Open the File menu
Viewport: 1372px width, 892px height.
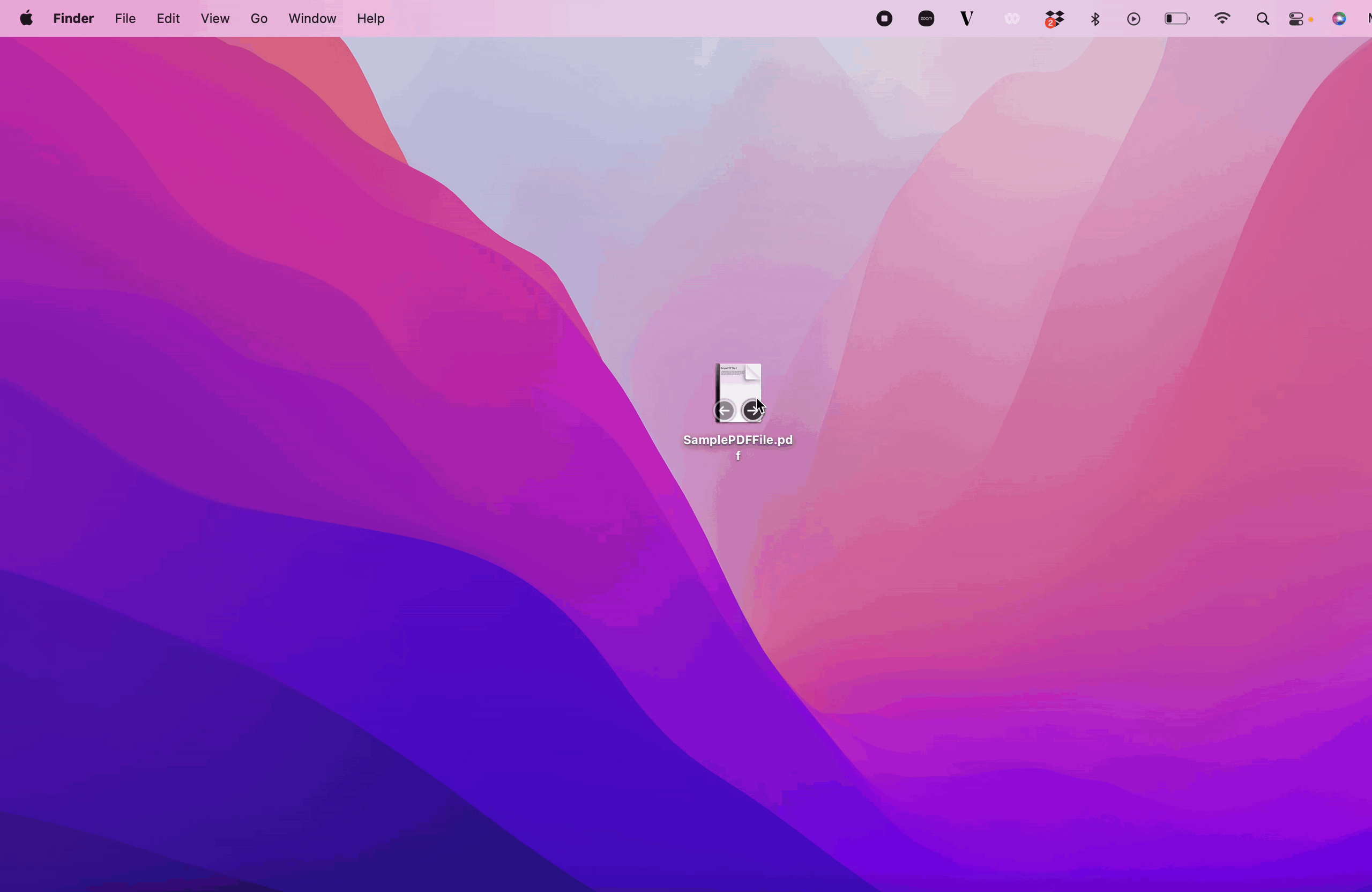(125, 18)
